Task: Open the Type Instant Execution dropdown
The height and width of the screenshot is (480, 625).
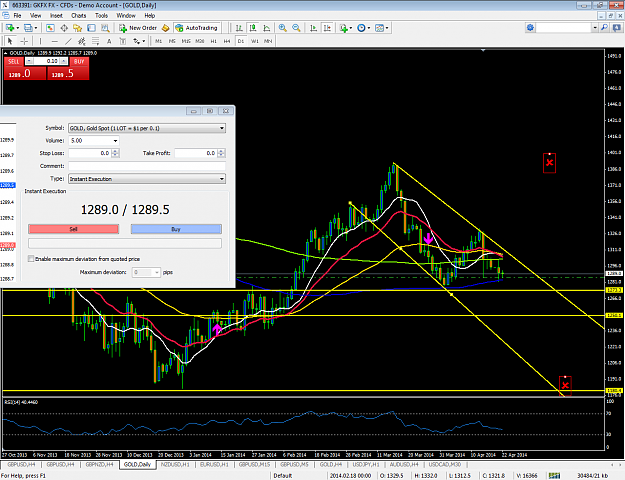Action: pyautogui.click(x=147, y=179)
